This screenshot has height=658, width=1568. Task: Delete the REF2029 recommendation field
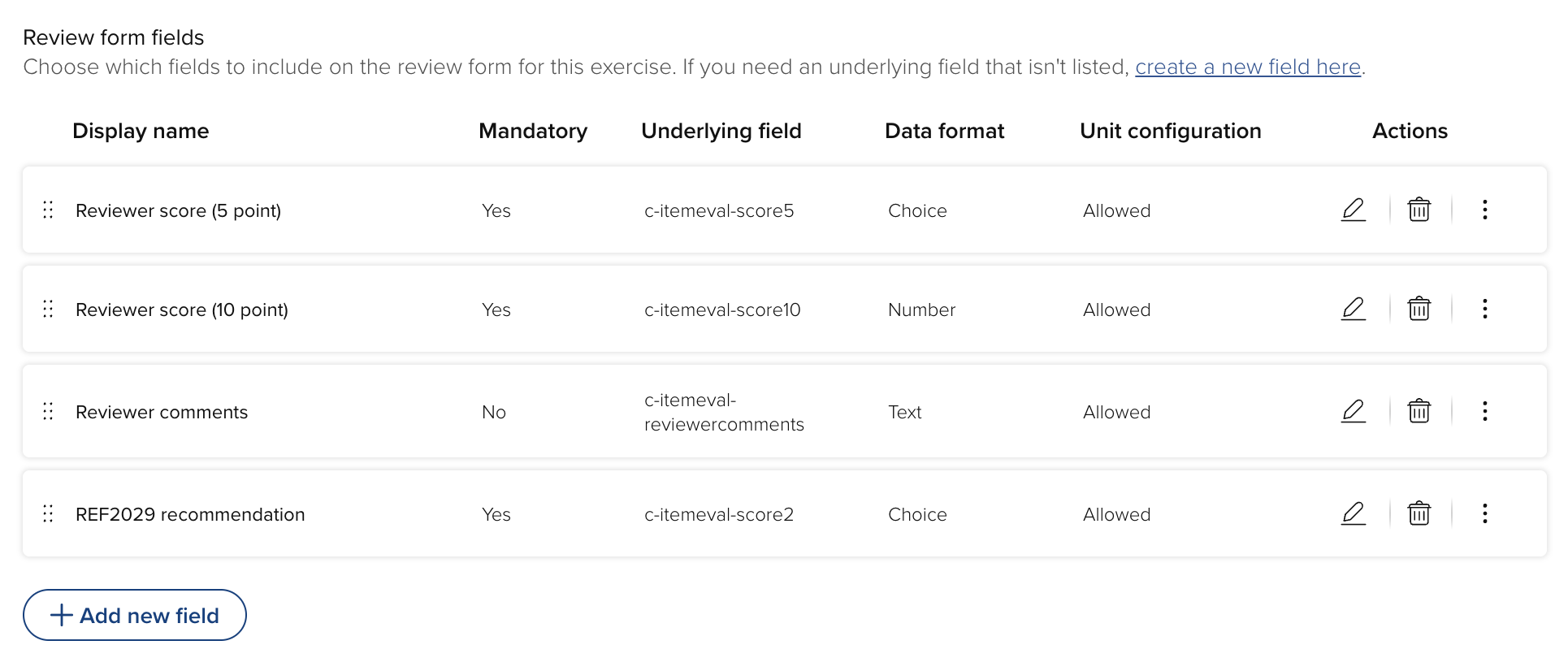pos(1419,513)
